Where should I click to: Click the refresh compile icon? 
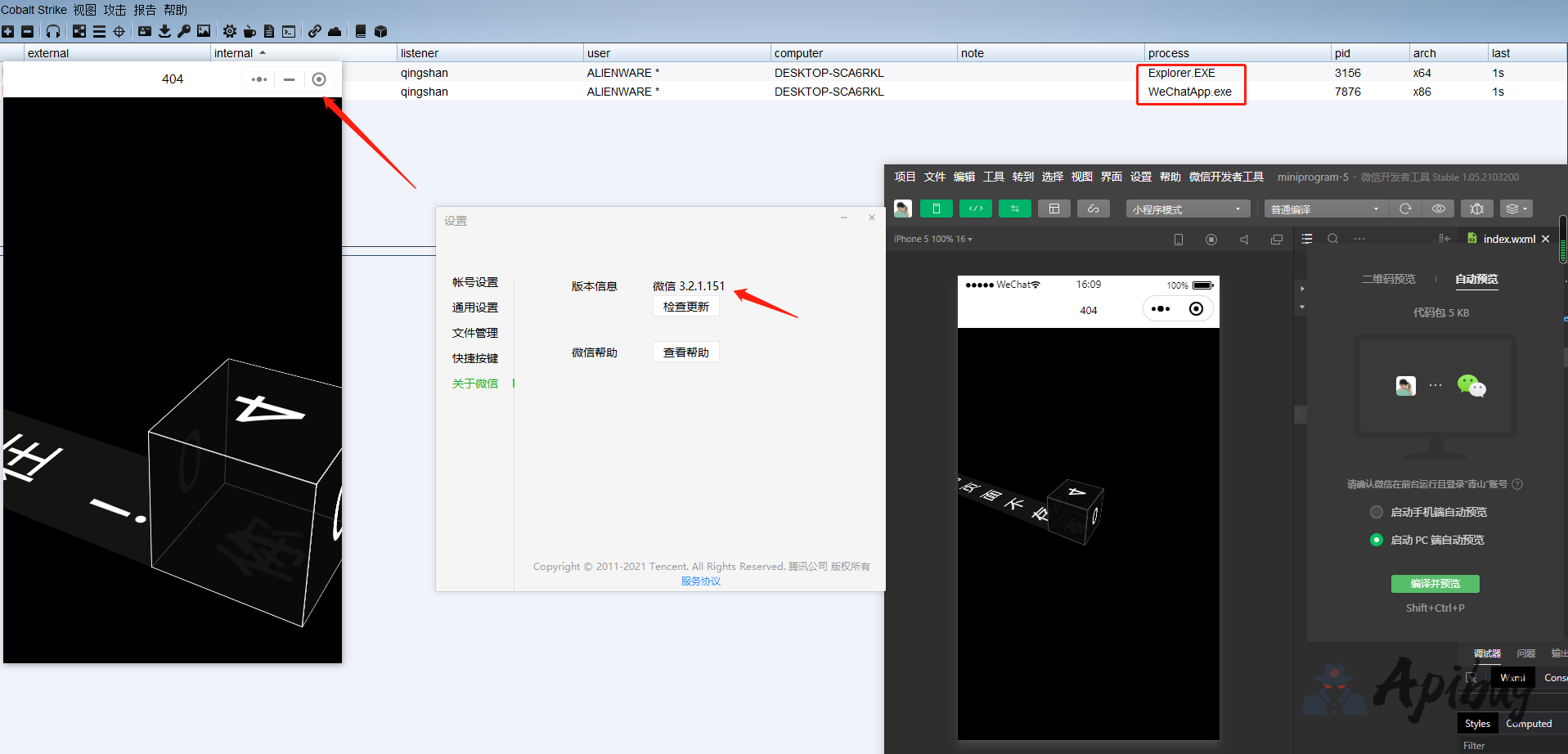(x=1405, y=209)
